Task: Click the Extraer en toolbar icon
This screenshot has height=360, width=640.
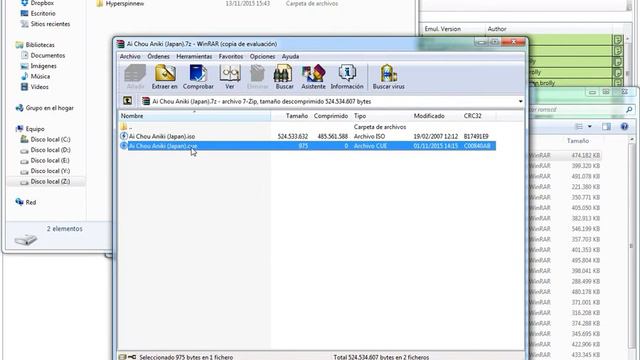Action: 164,77
